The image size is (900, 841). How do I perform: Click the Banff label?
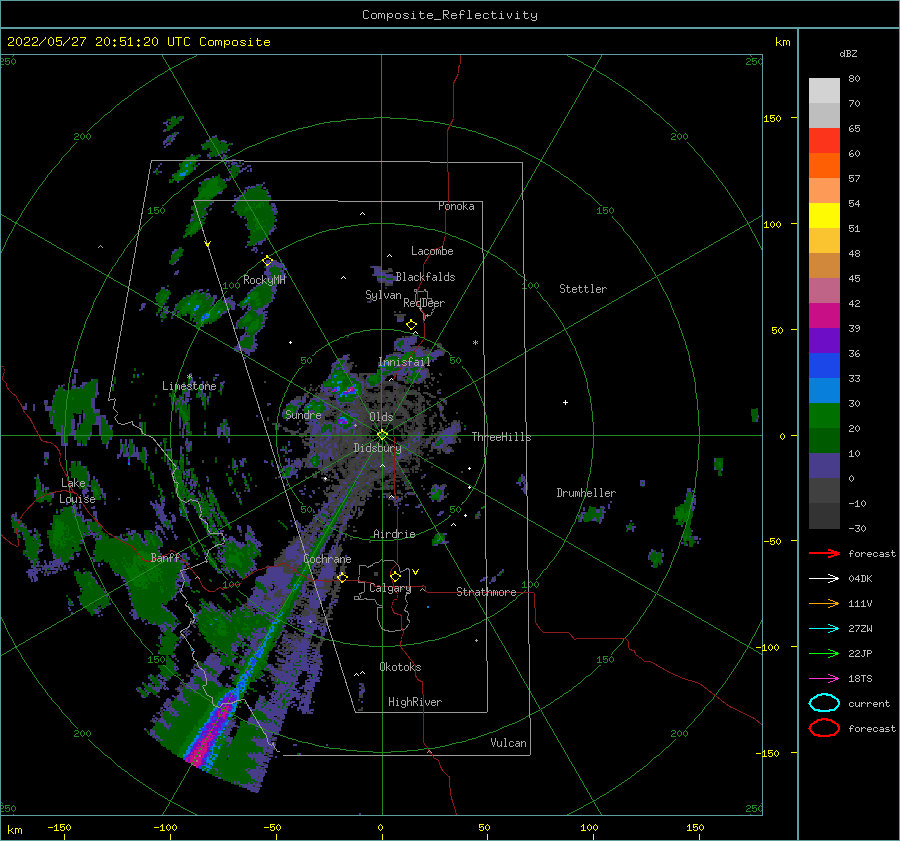point(165,557)
